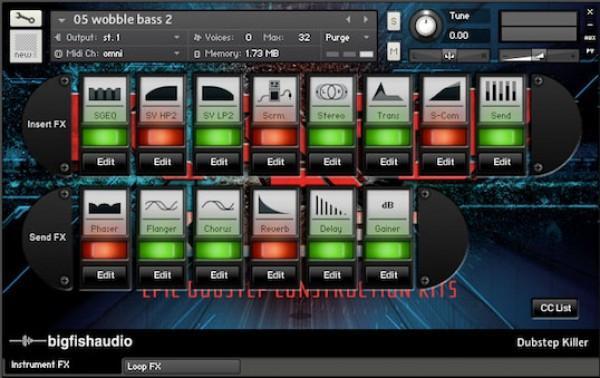Open the CC List button
This screenshot has height=378, width=600.
click(555, 308)
